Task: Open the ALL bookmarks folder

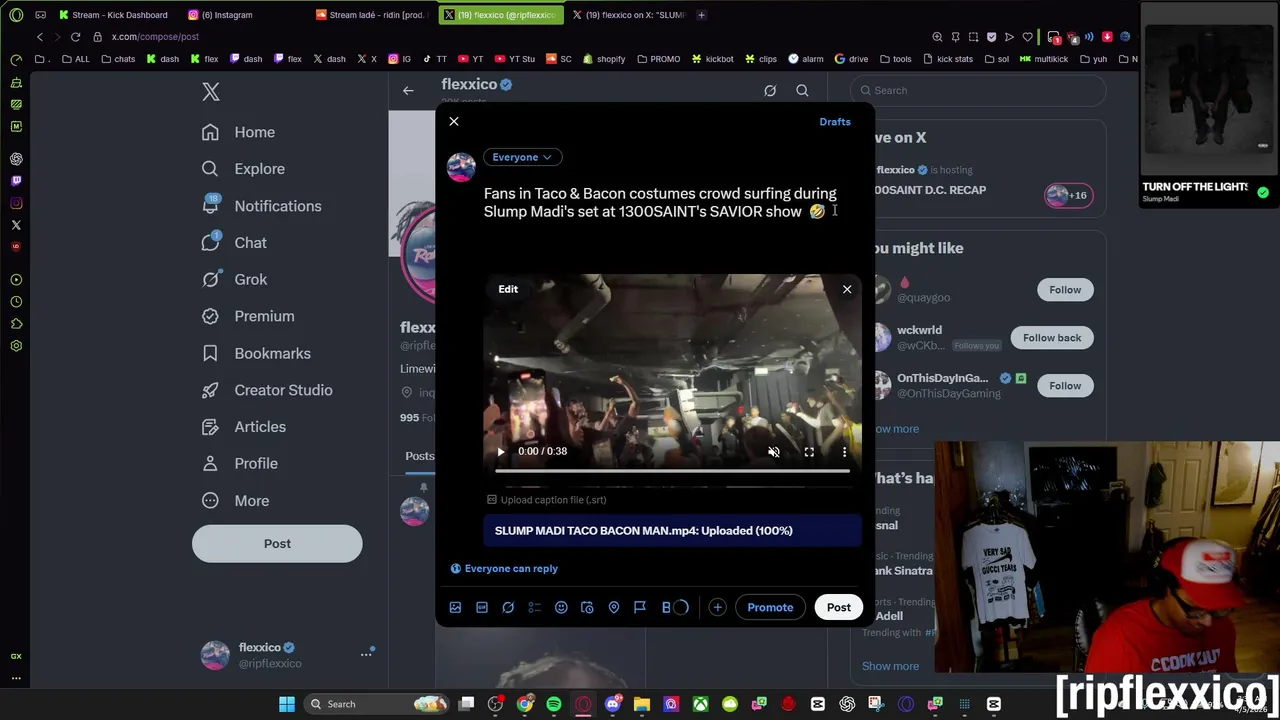Action: [x=75, y=59]
